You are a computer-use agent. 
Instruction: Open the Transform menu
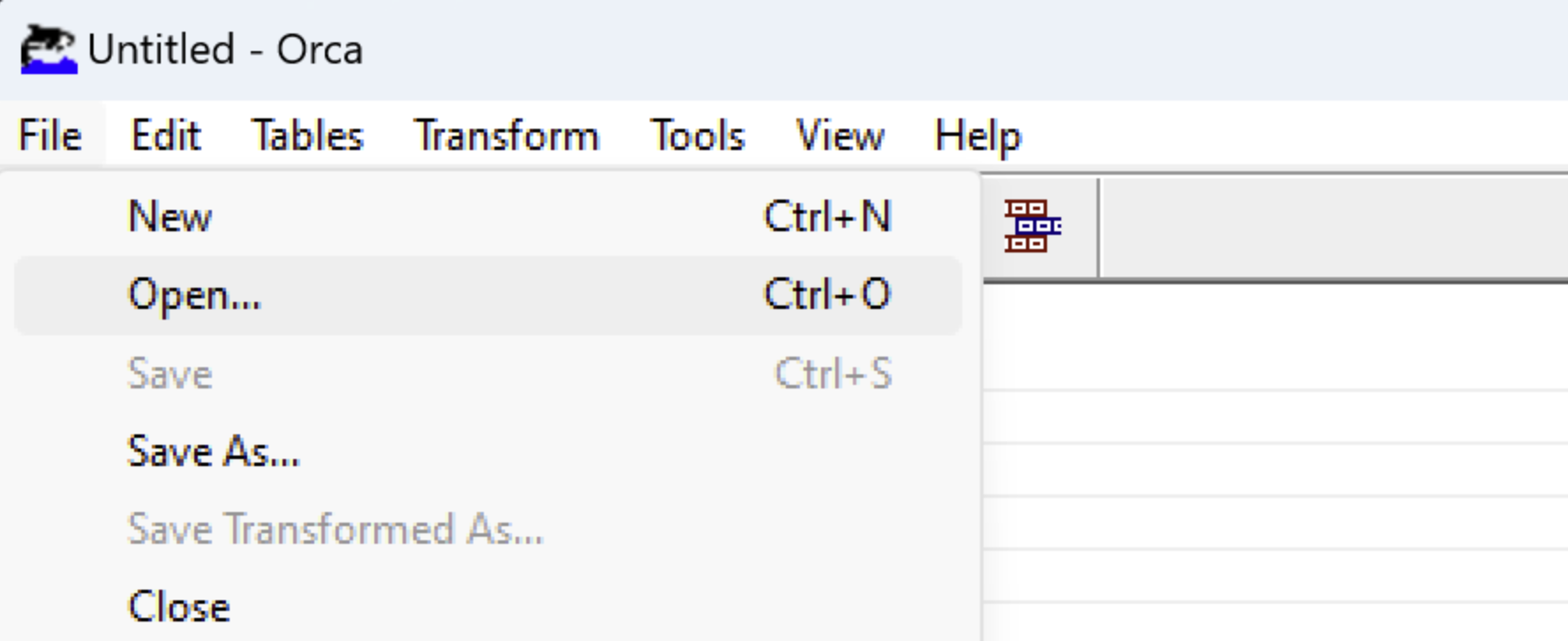coord(507,136)
